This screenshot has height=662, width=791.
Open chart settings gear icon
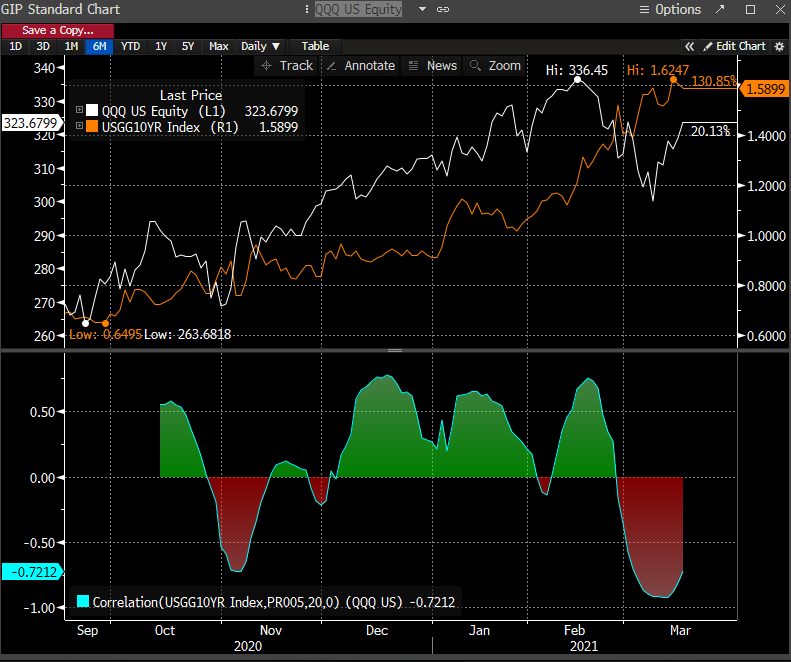[780, 46]
